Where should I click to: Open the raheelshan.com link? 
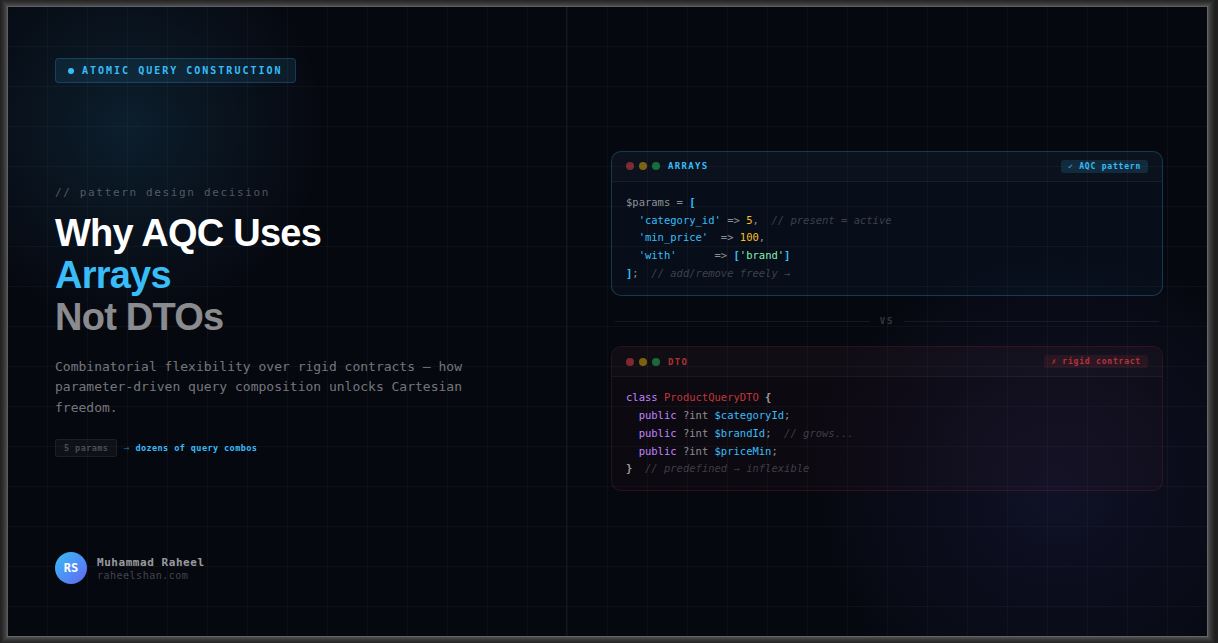click(x=144, y=575)
